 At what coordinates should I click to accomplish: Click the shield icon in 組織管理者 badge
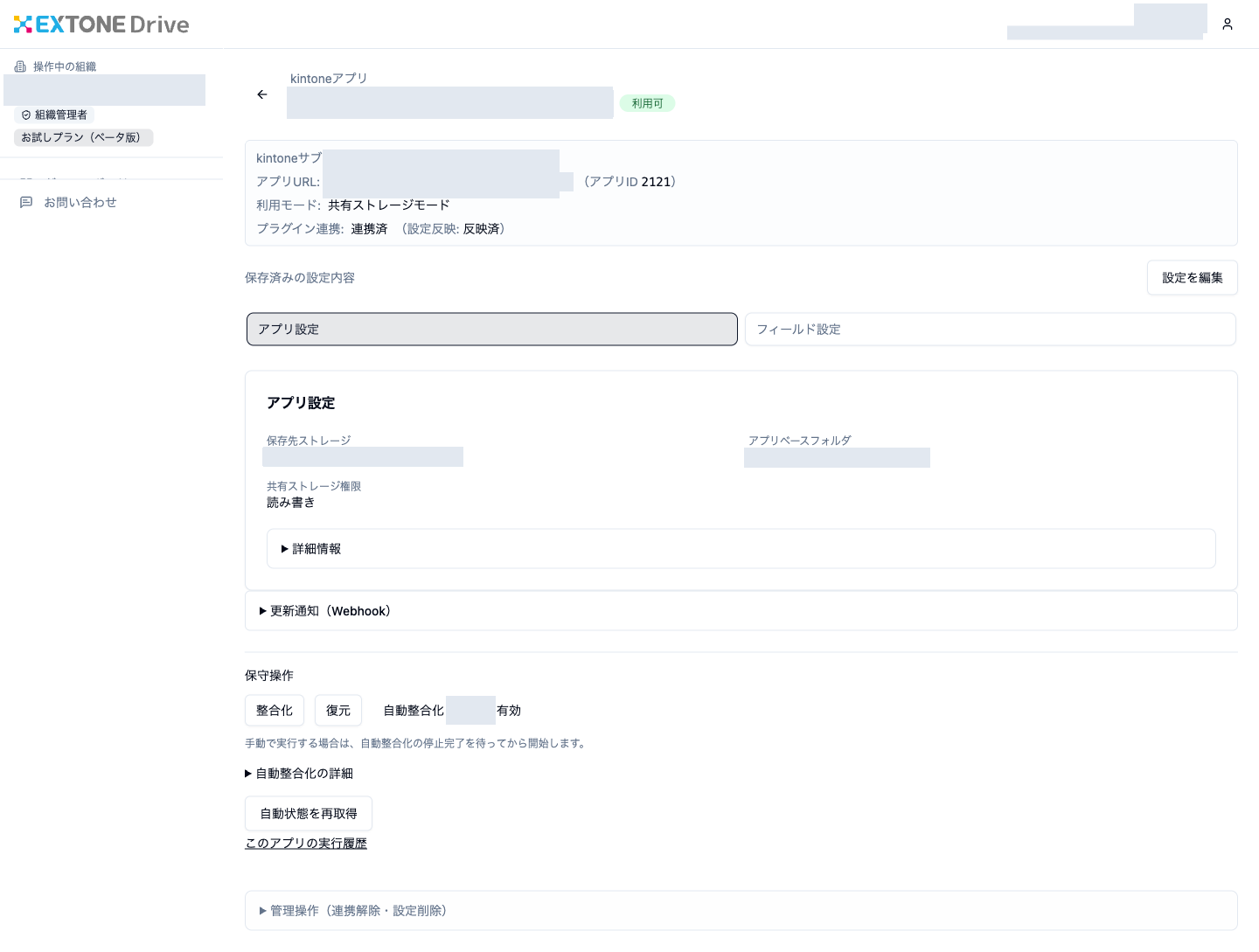point(26,115)
